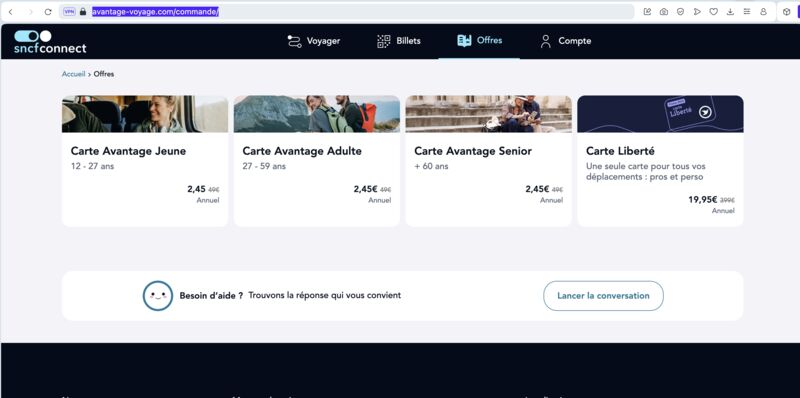Open browser downloads icon
Screen dimensions: 800x398
(730, 12)
